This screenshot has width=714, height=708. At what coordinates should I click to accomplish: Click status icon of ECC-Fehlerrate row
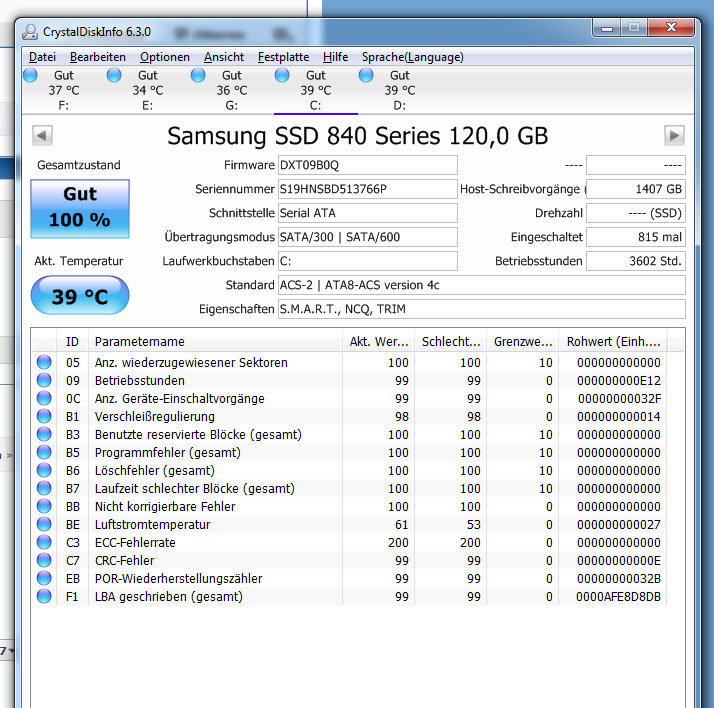[44, 542]
